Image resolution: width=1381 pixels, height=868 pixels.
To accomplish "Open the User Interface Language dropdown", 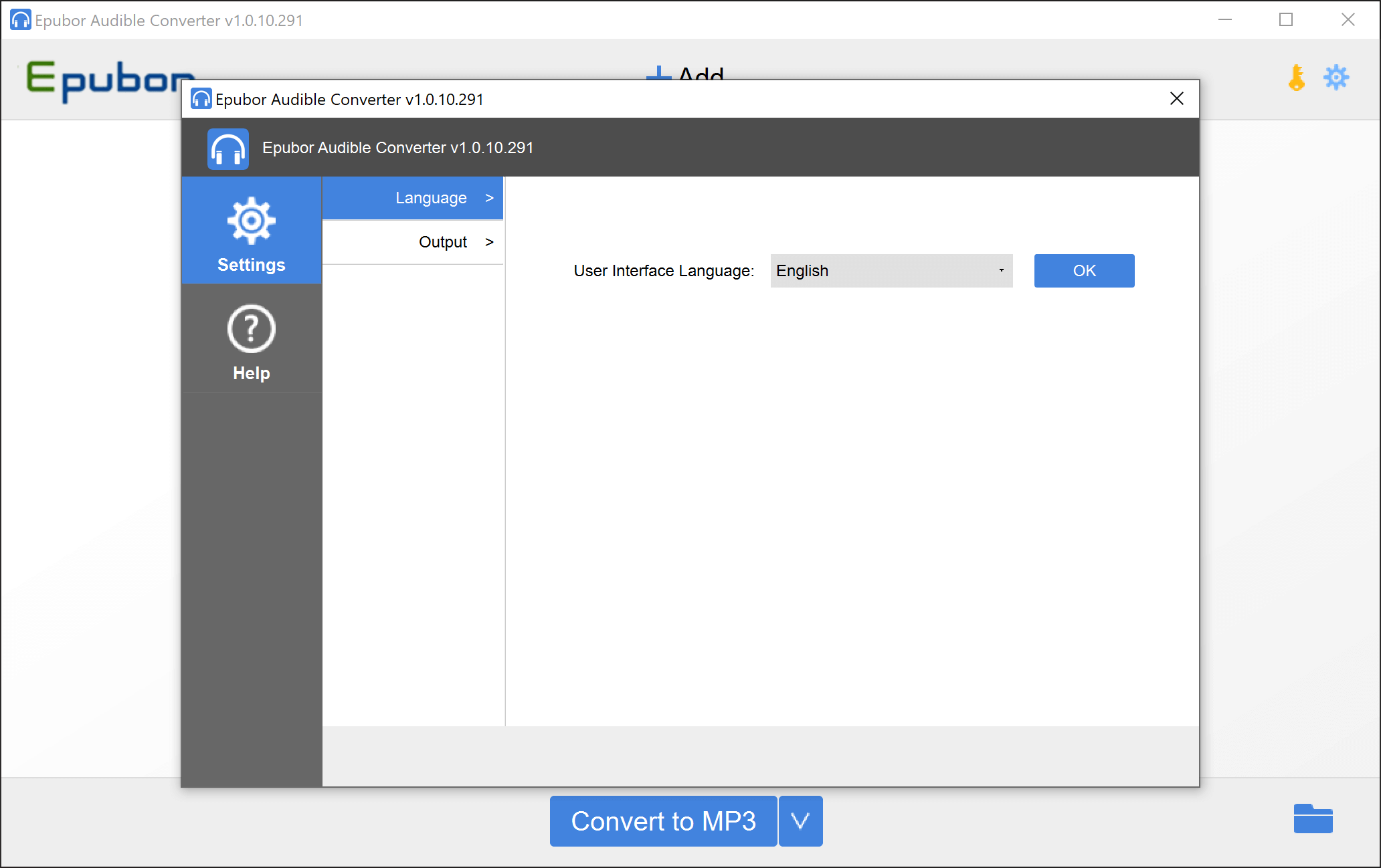I will click(891, 271).
